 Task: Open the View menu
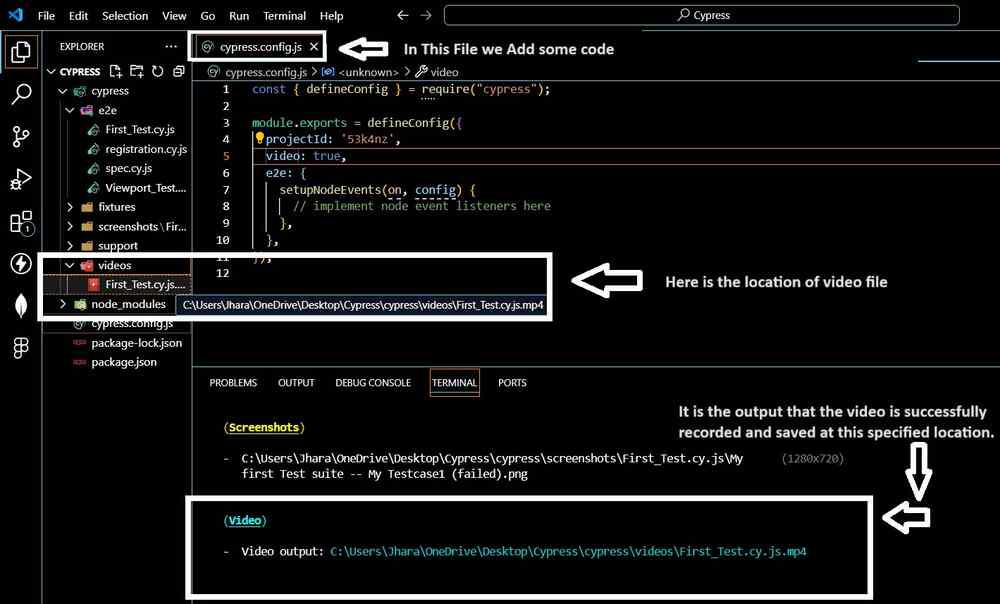point(173,15)
